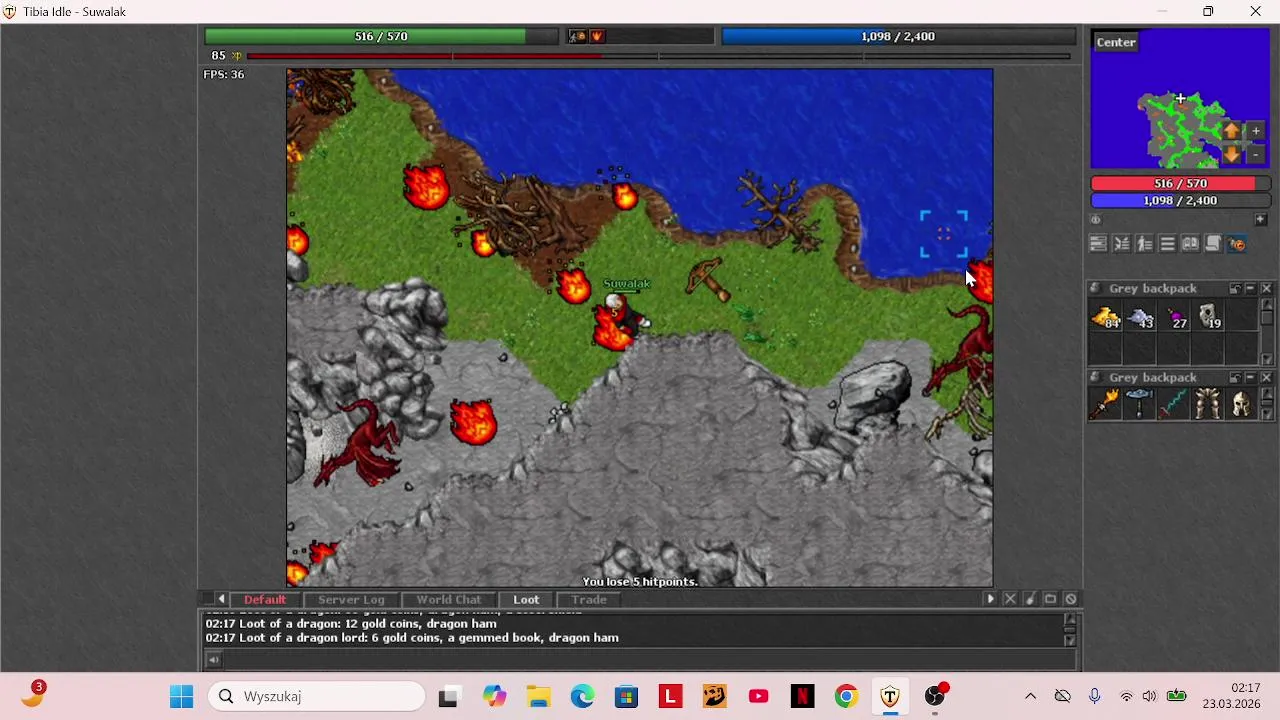Collapse the backpack containing gold coins

pos(1251,289)
